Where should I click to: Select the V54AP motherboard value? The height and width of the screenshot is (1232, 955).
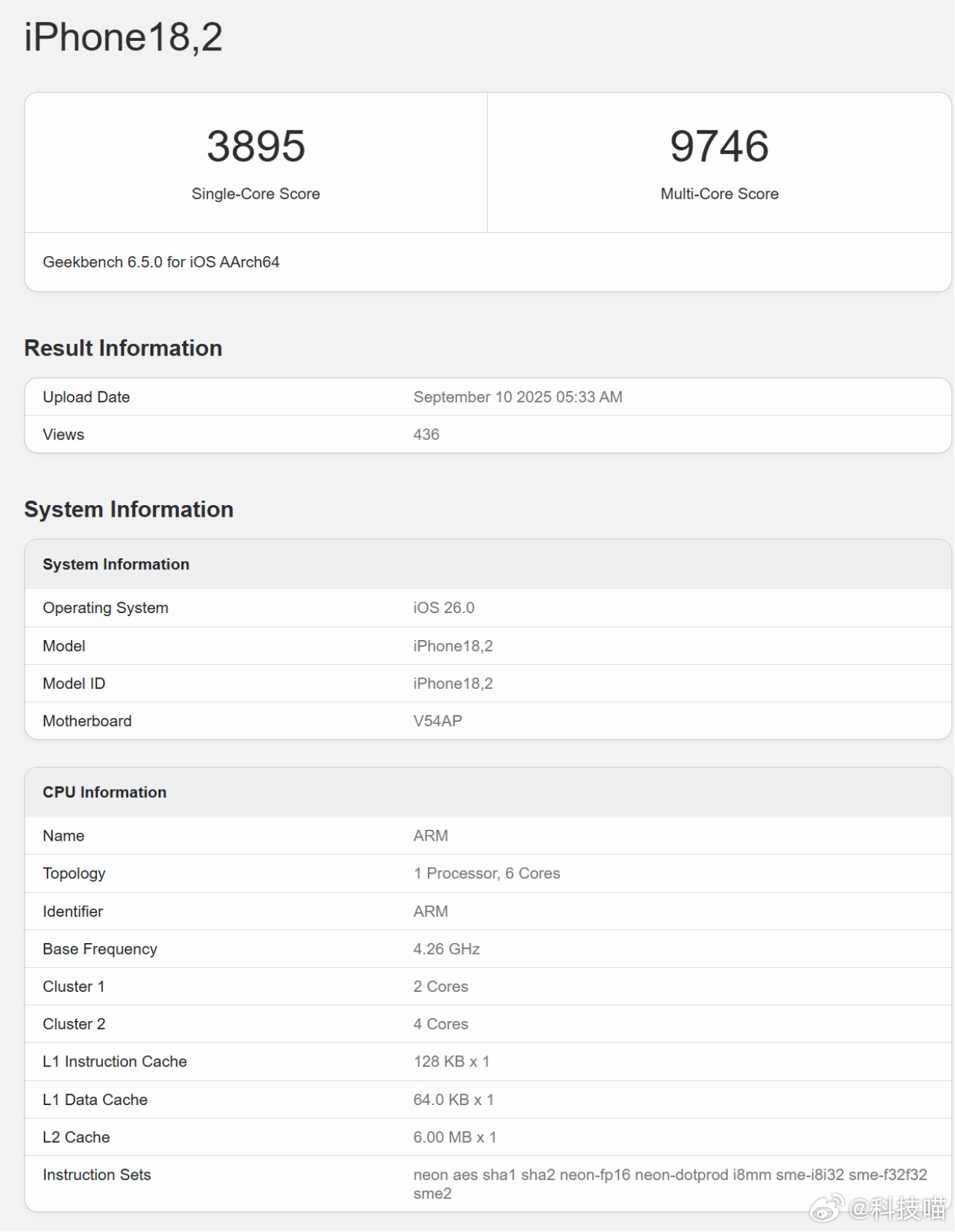[437, 721]
